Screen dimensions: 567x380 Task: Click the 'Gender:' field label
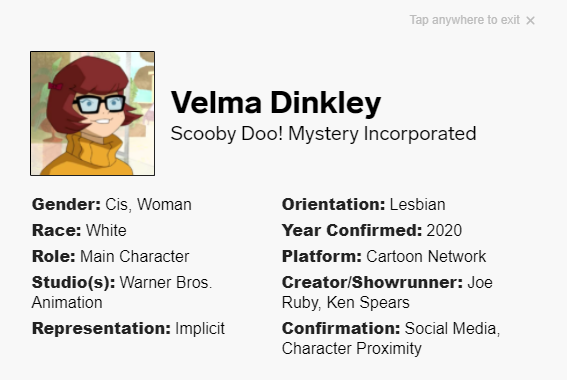(x=66, y=204)
